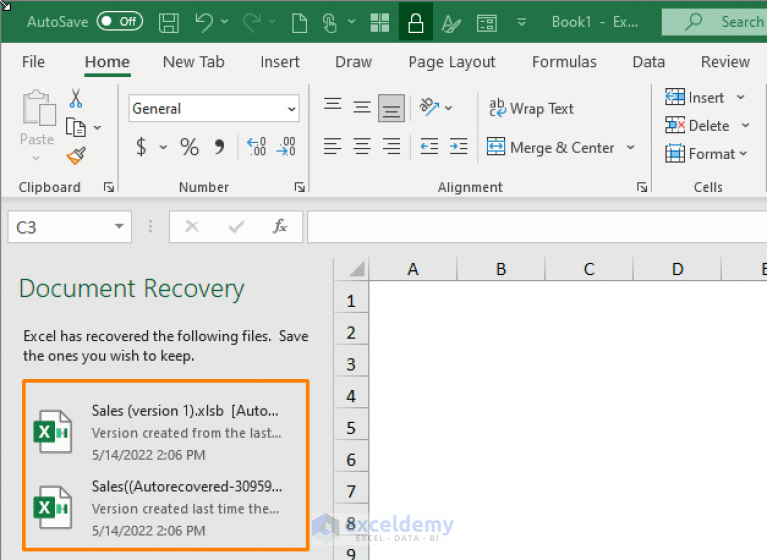Click the Copy icon

coord(76,128)
